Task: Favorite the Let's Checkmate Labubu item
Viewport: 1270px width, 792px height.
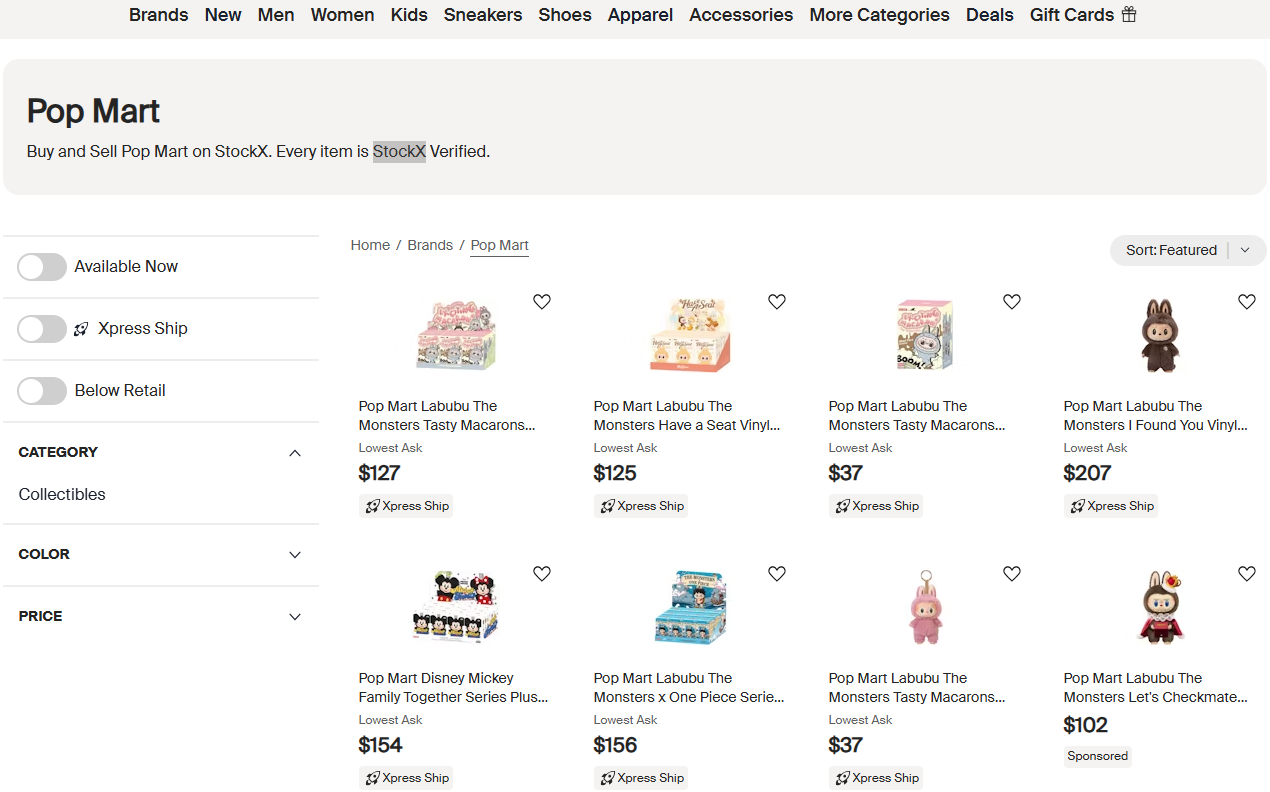Action: pyautogui.click(x=1247, y=574)
